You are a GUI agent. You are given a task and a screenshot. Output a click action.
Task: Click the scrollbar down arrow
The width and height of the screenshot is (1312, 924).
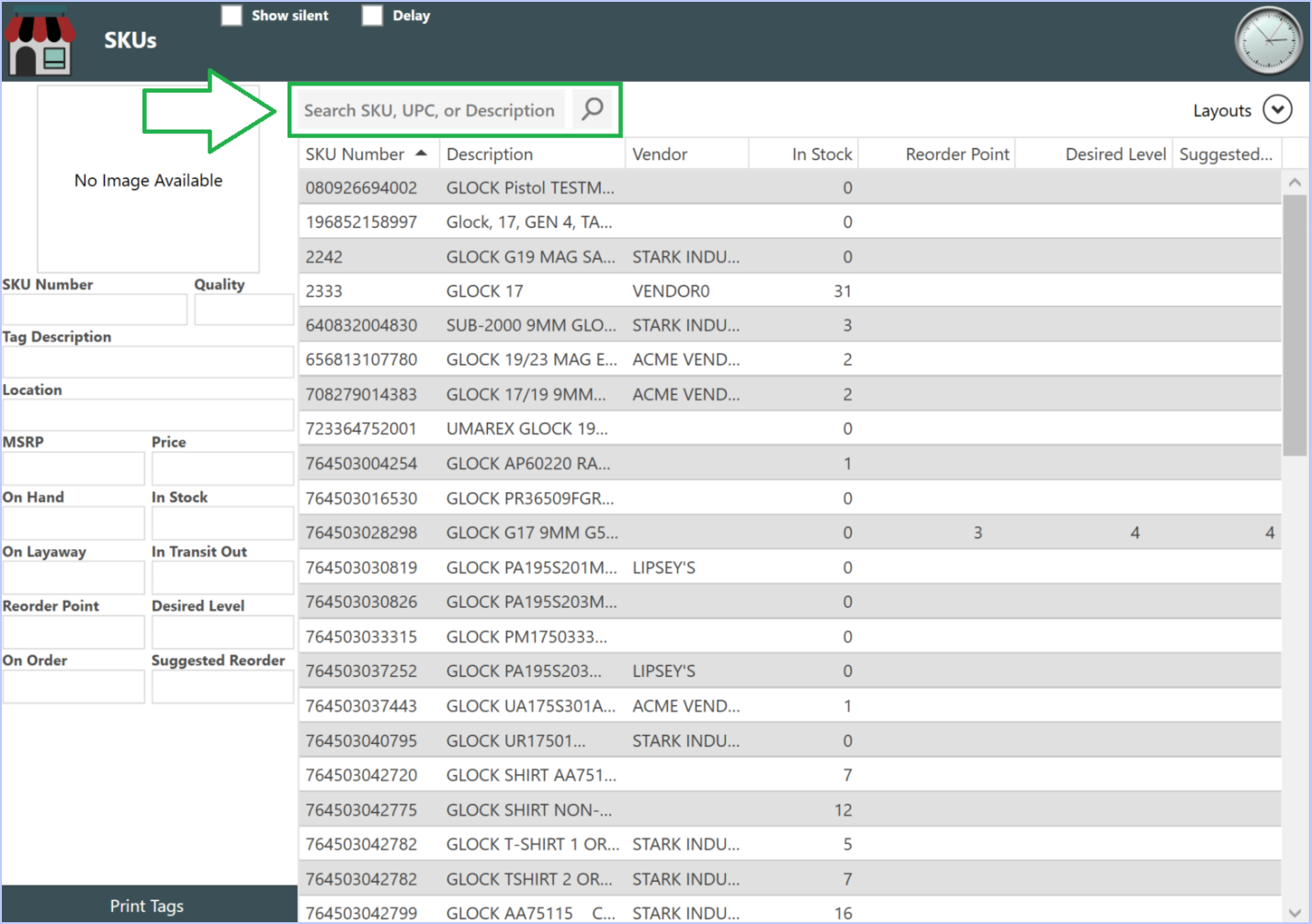point(1295,911)
